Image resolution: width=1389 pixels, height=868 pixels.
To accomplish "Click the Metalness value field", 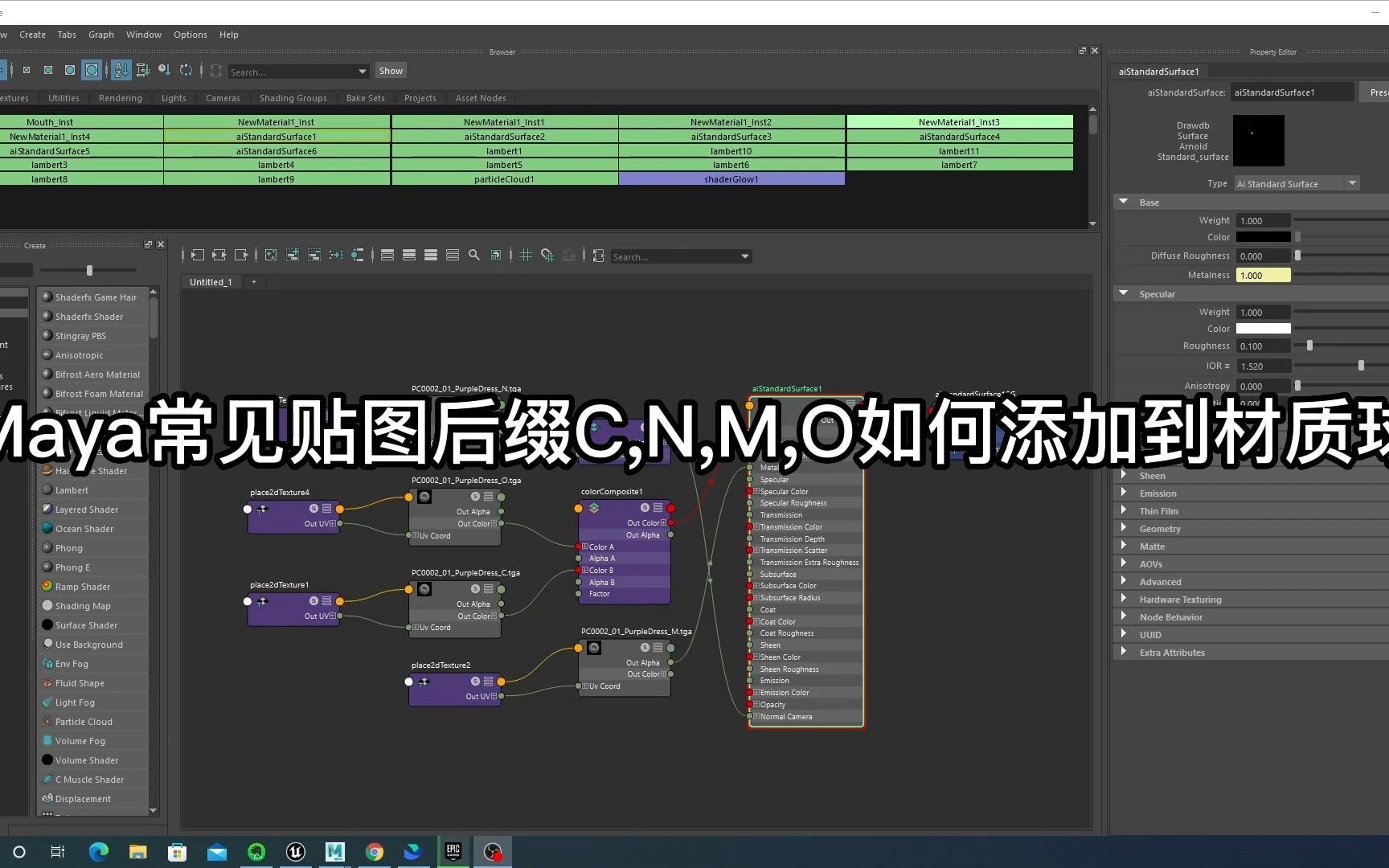I will coord(1263,275).
